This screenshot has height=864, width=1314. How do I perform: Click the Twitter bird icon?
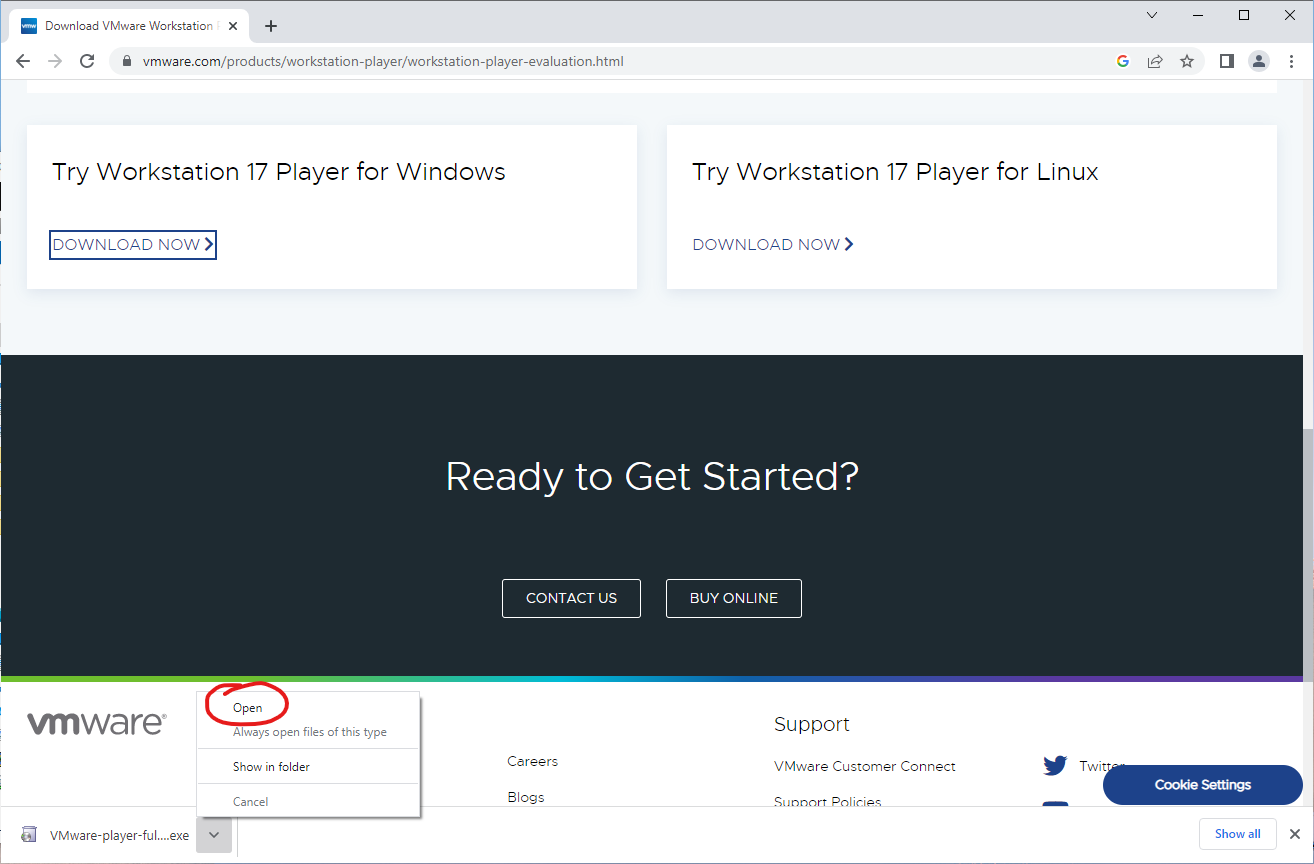click(1055, 765)
